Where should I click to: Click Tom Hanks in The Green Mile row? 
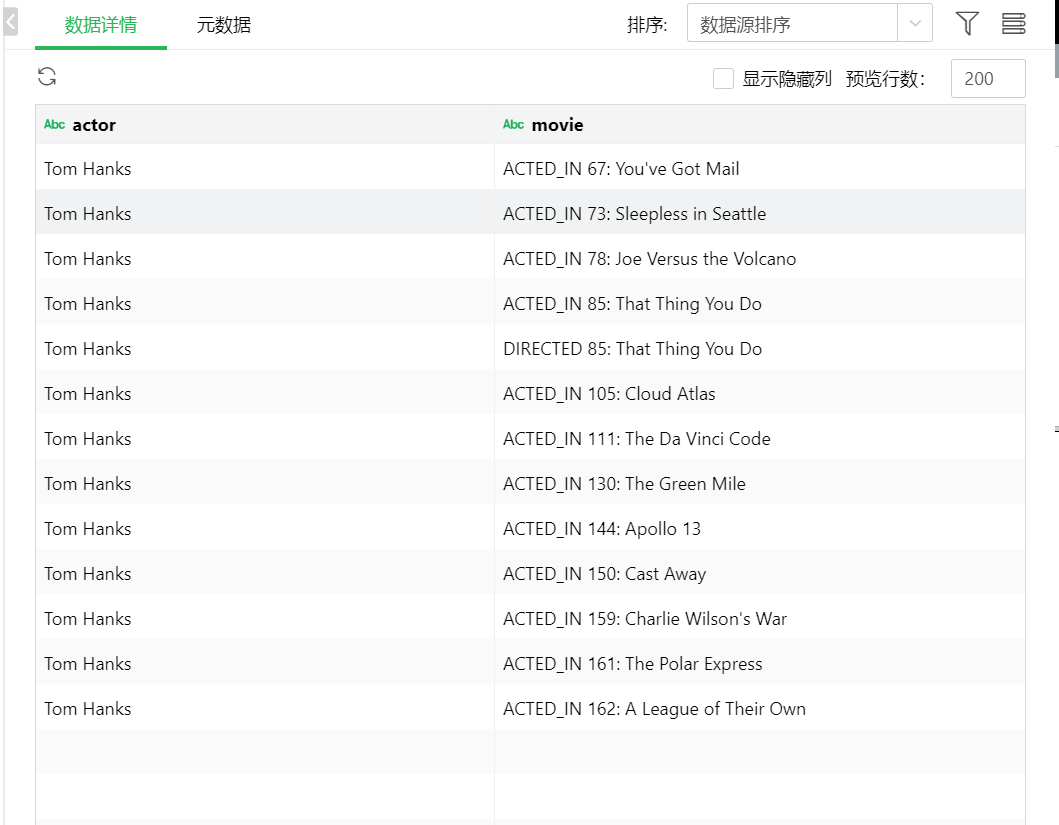pyautogui.click(x=88, y=484)
